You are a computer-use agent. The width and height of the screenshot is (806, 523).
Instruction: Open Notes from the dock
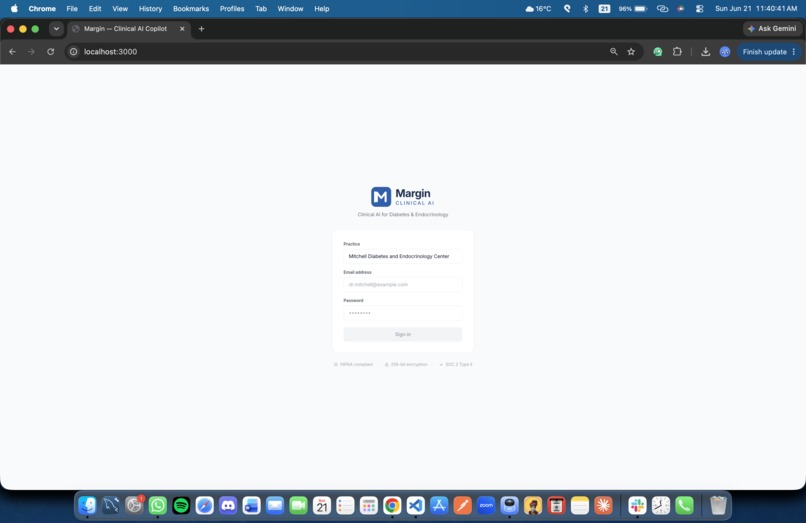[x=580, y=506]
